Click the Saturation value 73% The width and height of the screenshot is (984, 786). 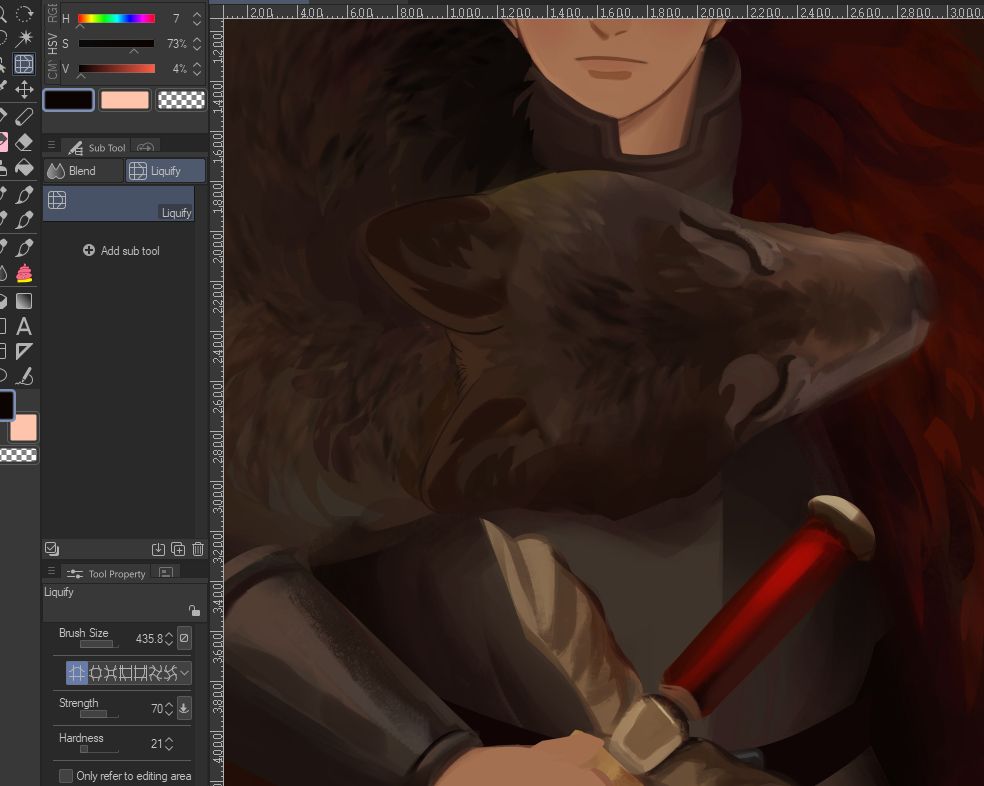(x=176, y=44)
